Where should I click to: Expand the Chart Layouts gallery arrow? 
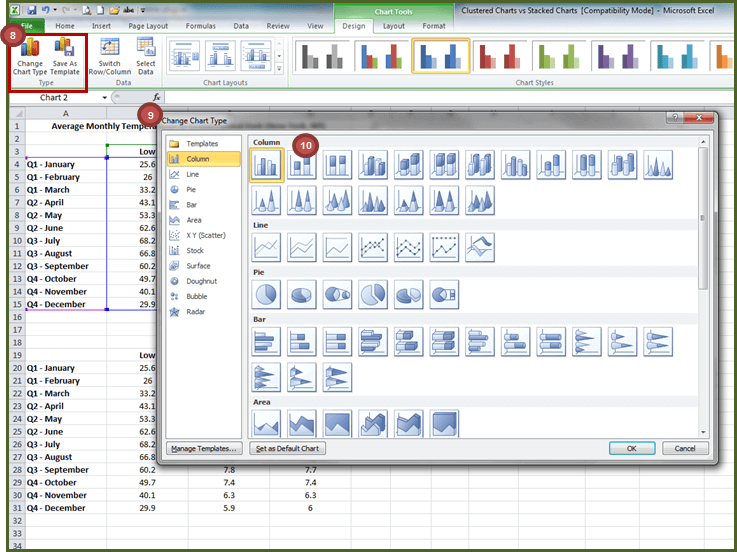coord(278,68)
